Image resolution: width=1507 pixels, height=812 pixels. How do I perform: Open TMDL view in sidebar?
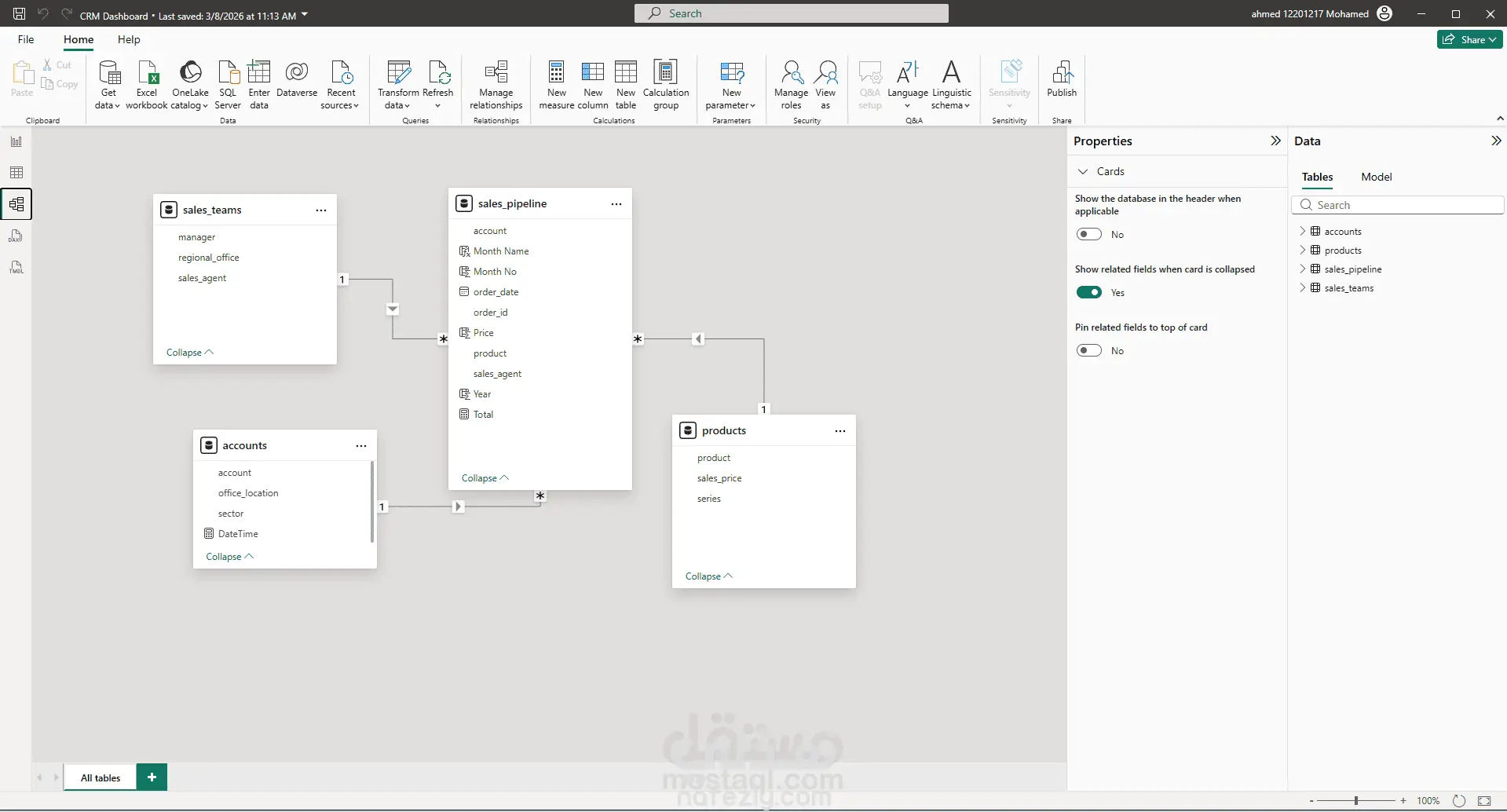16,267
